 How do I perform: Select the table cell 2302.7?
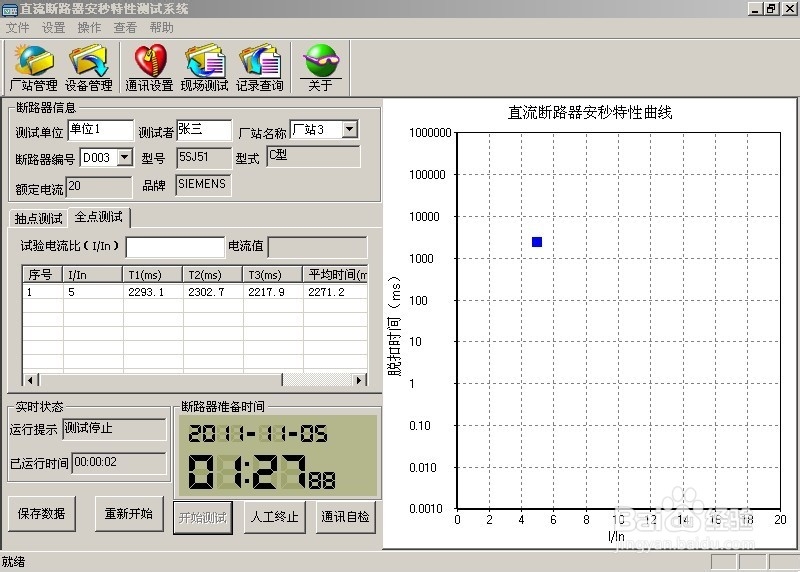213,292
